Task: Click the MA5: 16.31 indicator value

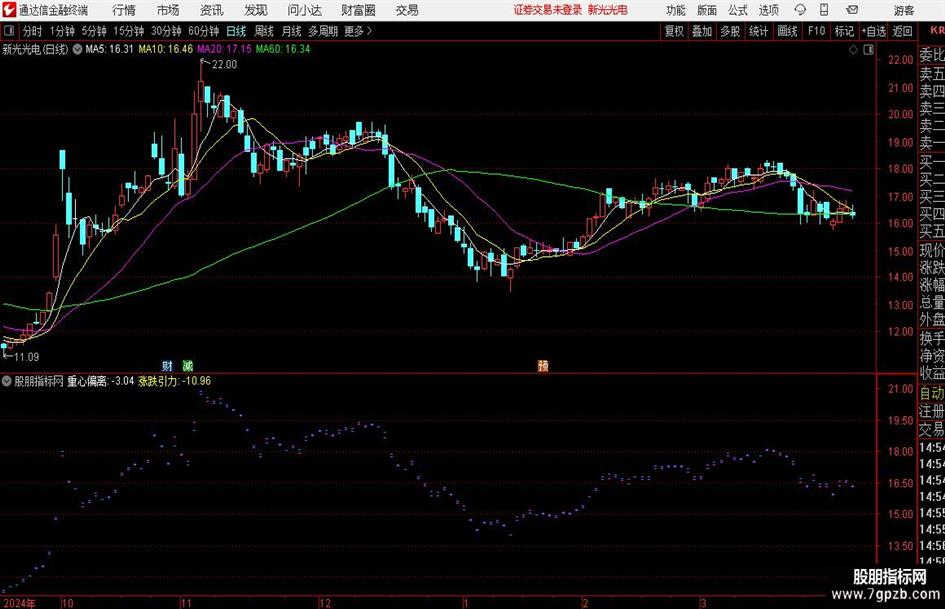Action: pos(109,49)
